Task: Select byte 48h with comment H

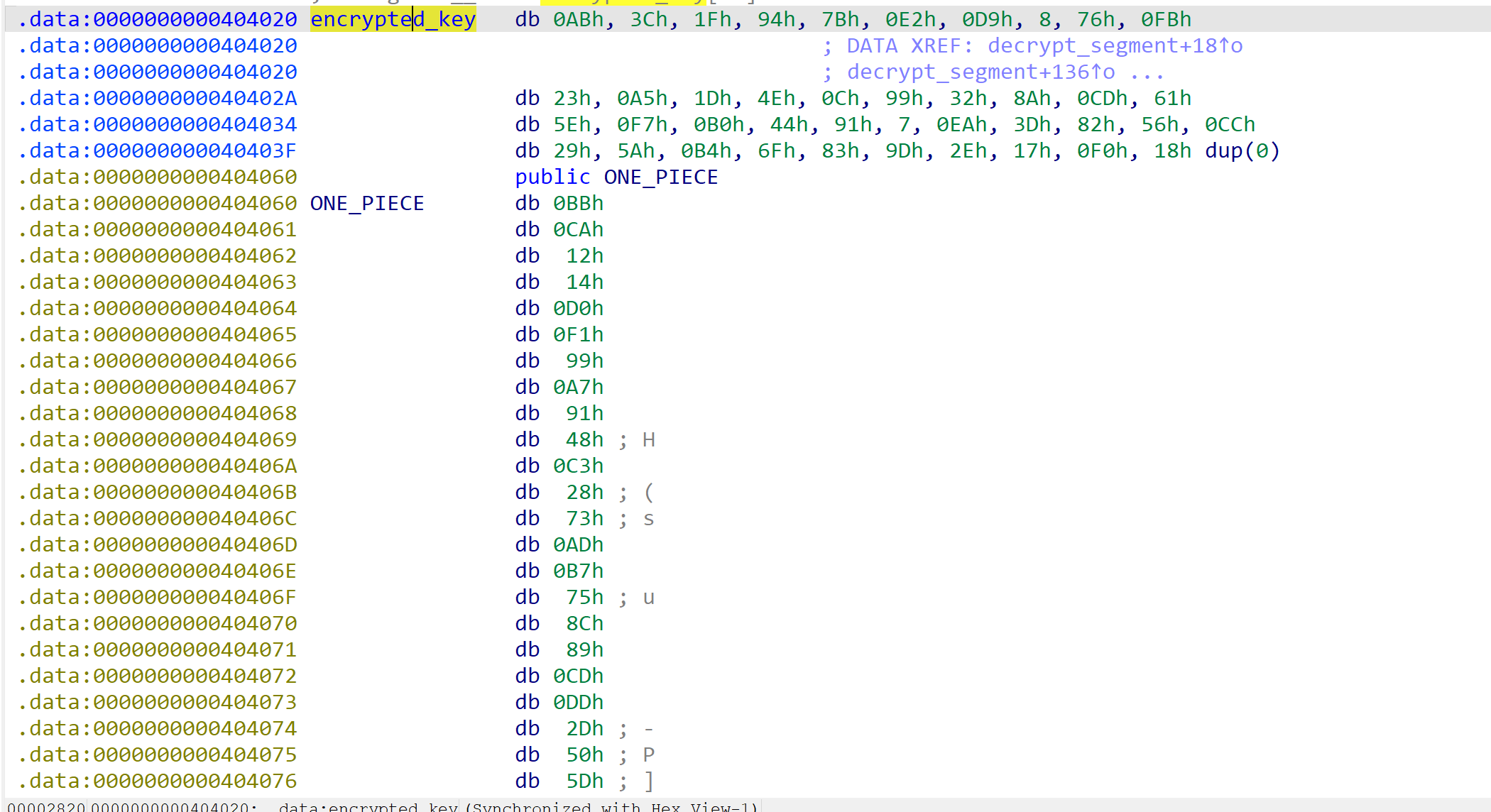Action: (x=584, y=439)
